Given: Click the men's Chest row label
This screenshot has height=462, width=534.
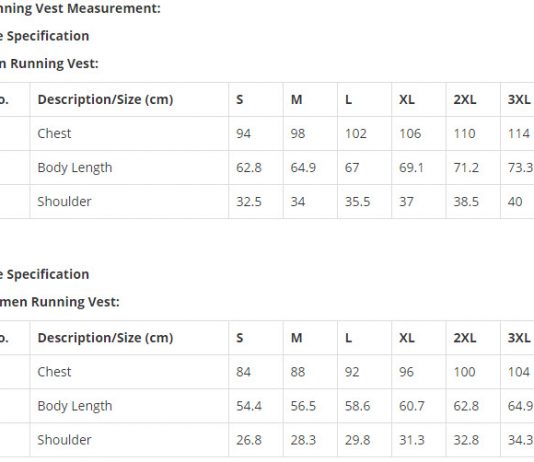Looking at the screenshot, I should coord(54,133).
